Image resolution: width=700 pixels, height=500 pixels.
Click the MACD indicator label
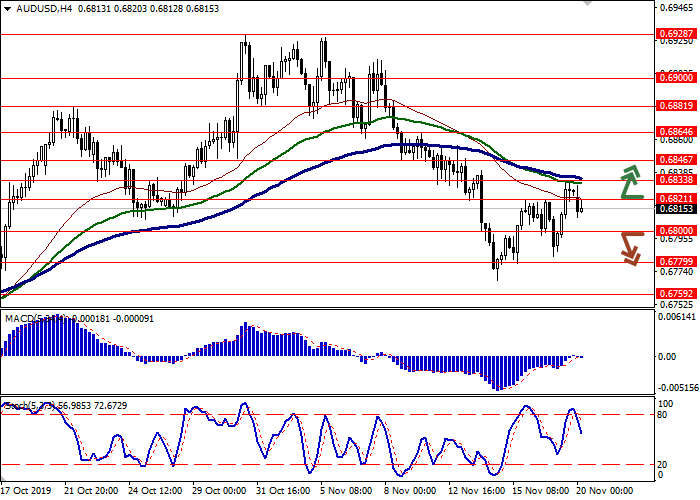click(x=22, y=318)
